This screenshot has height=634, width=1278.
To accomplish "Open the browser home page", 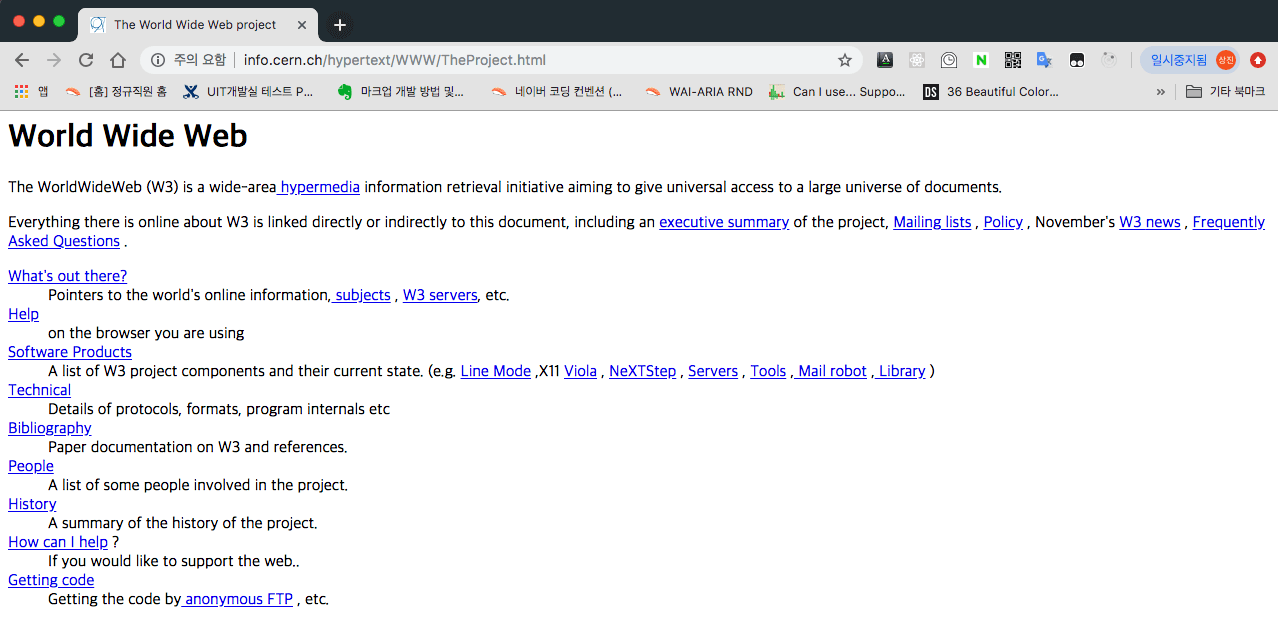I will pos(118,60).
